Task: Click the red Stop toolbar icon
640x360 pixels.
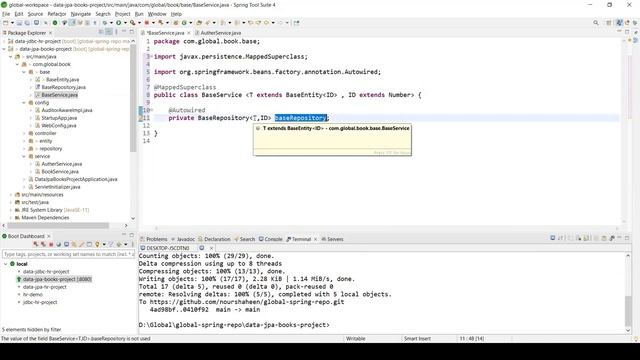Action: tap(147, 23)
